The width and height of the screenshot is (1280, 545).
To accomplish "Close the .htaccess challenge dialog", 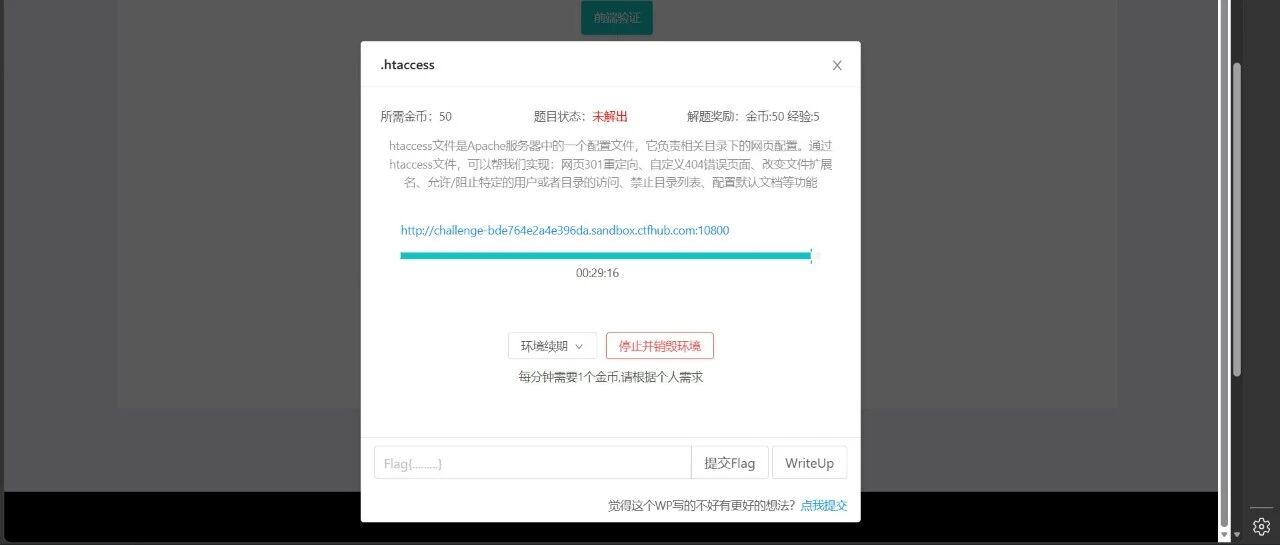I will (837, 65).
